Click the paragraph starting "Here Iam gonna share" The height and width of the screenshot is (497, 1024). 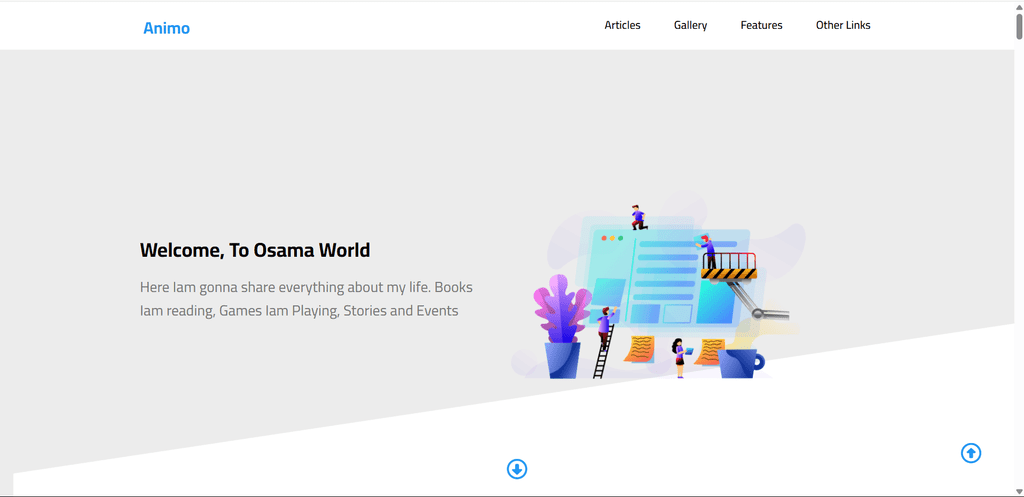(306, 299)
